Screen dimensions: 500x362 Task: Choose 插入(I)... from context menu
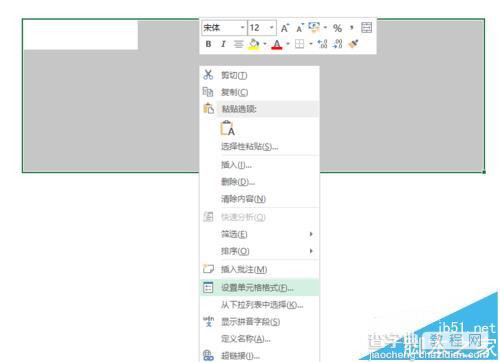[x=259, y=165]
